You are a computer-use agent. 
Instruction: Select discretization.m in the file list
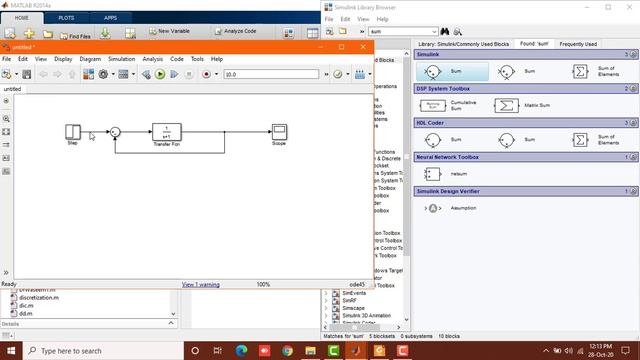pos(39,298)
